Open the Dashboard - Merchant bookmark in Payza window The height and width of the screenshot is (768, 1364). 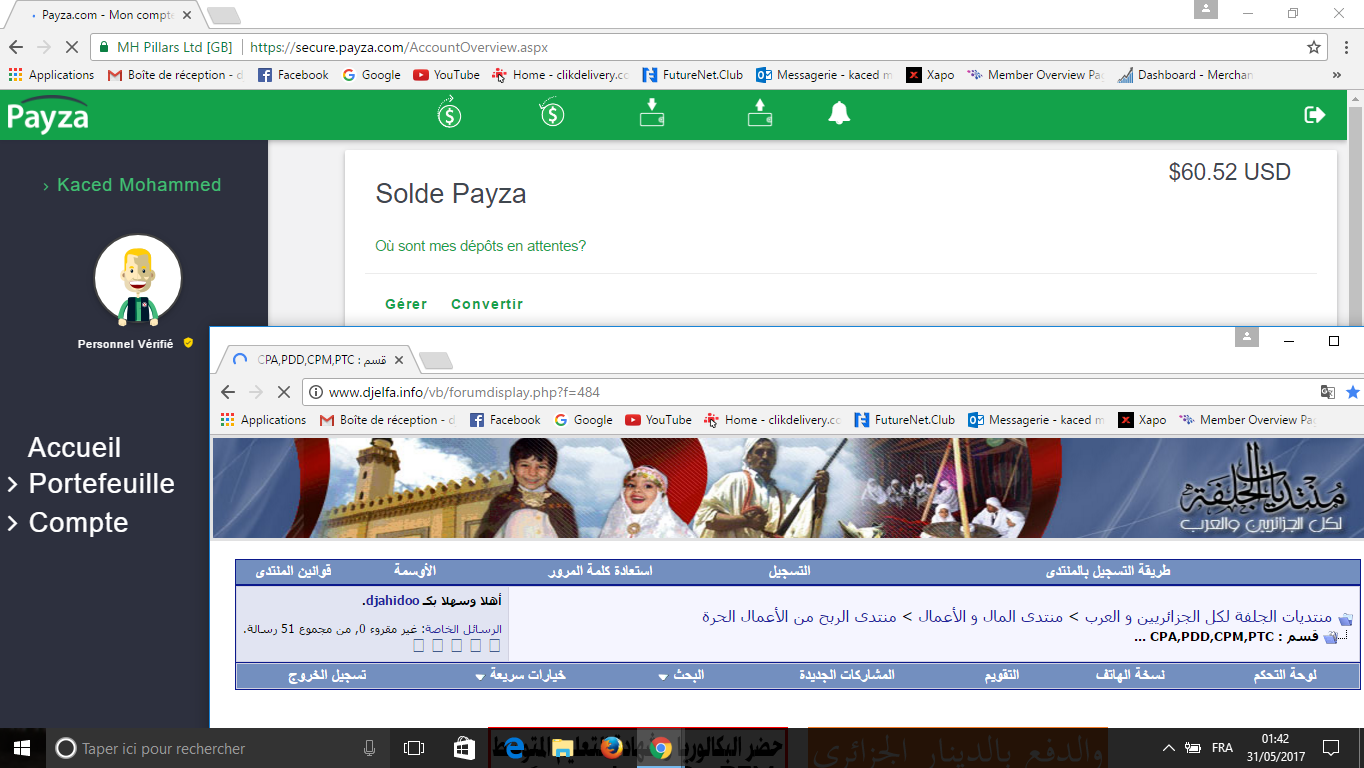(1186, 75)
